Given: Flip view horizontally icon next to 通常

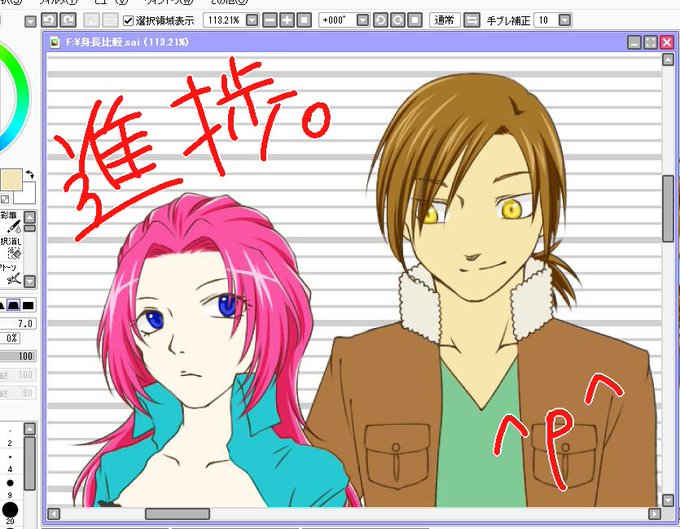Looking at the screenshot, I should coord(471,20).
